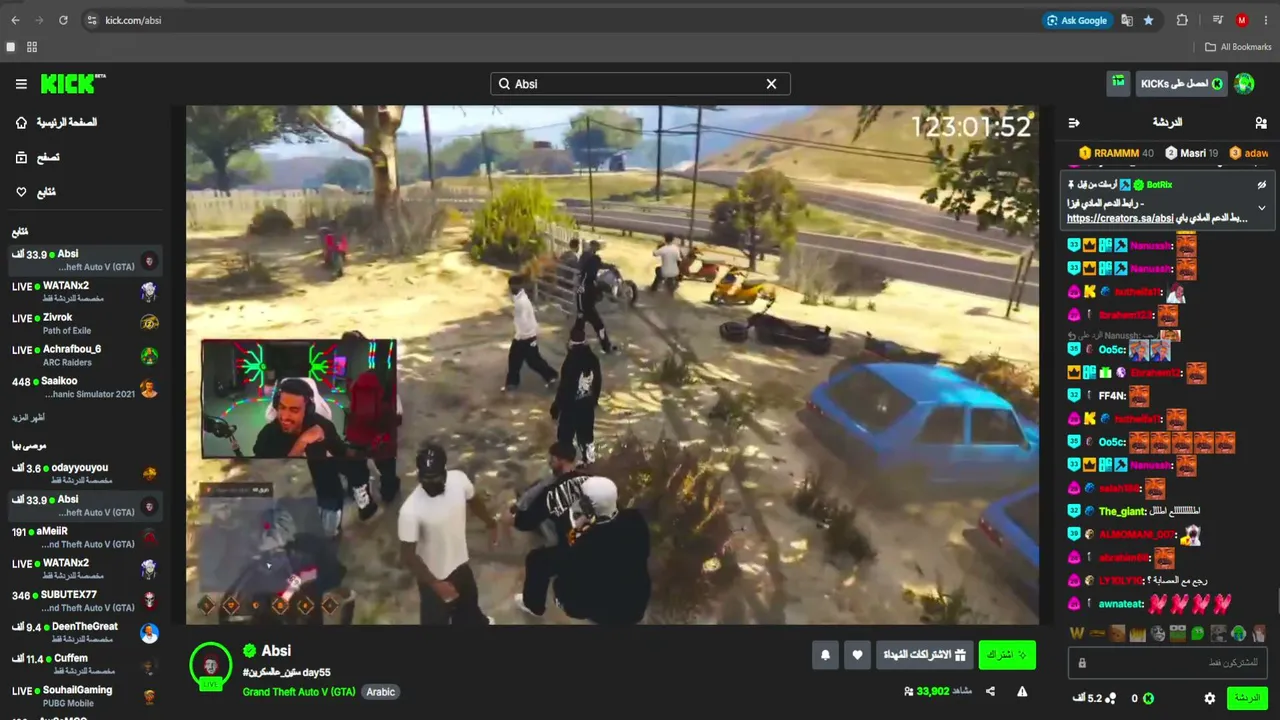Open the browser extensions puzzle icon

pos(1182,20)
